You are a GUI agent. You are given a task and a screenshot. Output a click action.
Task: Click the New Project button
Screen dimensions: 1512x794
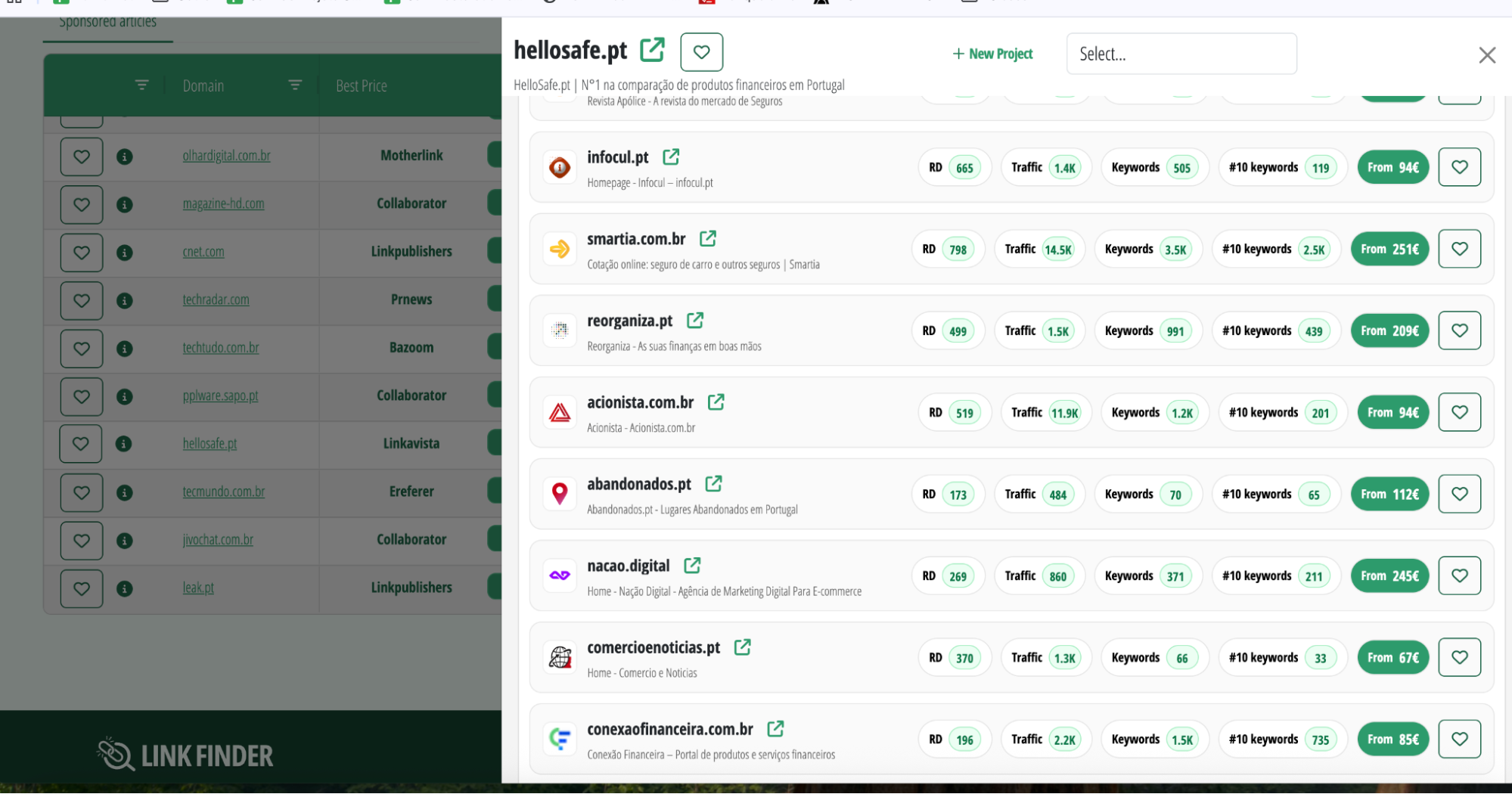tap(992, 54)
